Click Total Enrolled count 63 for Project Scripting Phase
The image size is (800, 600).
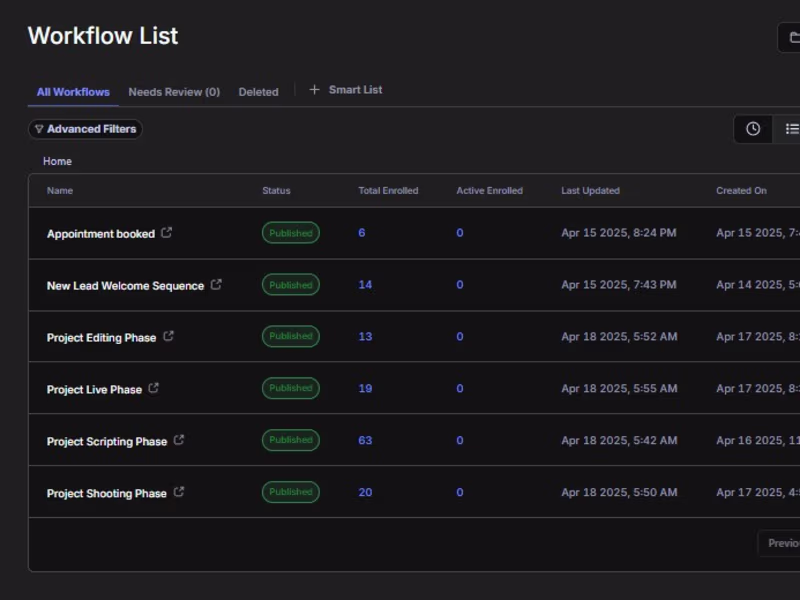[365, 440]
